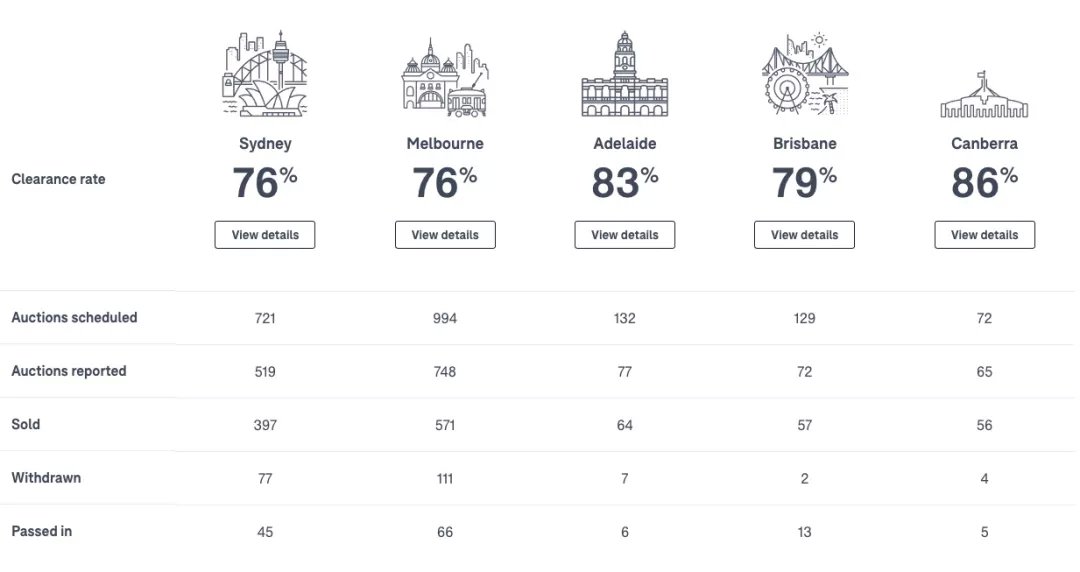
Task: Click the Passed in row label
Action: [x=41, y=531]
